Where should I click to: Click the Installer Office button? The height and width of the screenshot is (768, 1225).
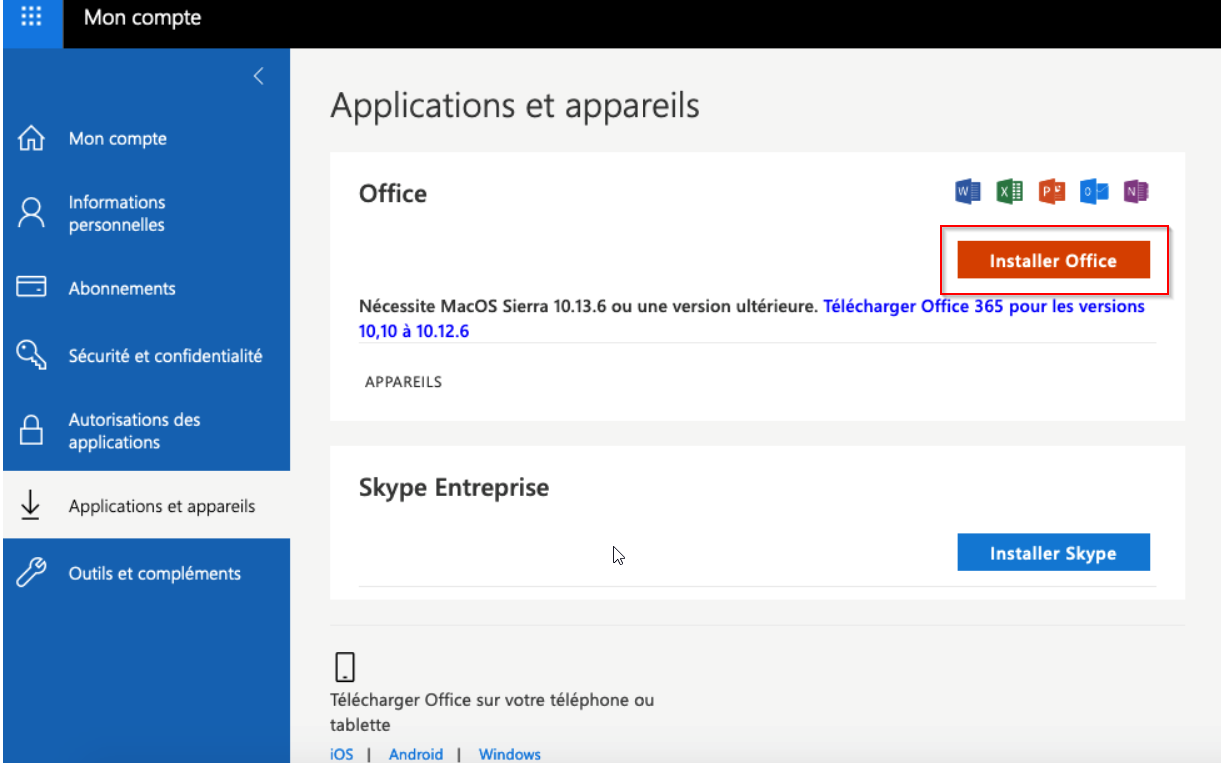(1053, 260)
